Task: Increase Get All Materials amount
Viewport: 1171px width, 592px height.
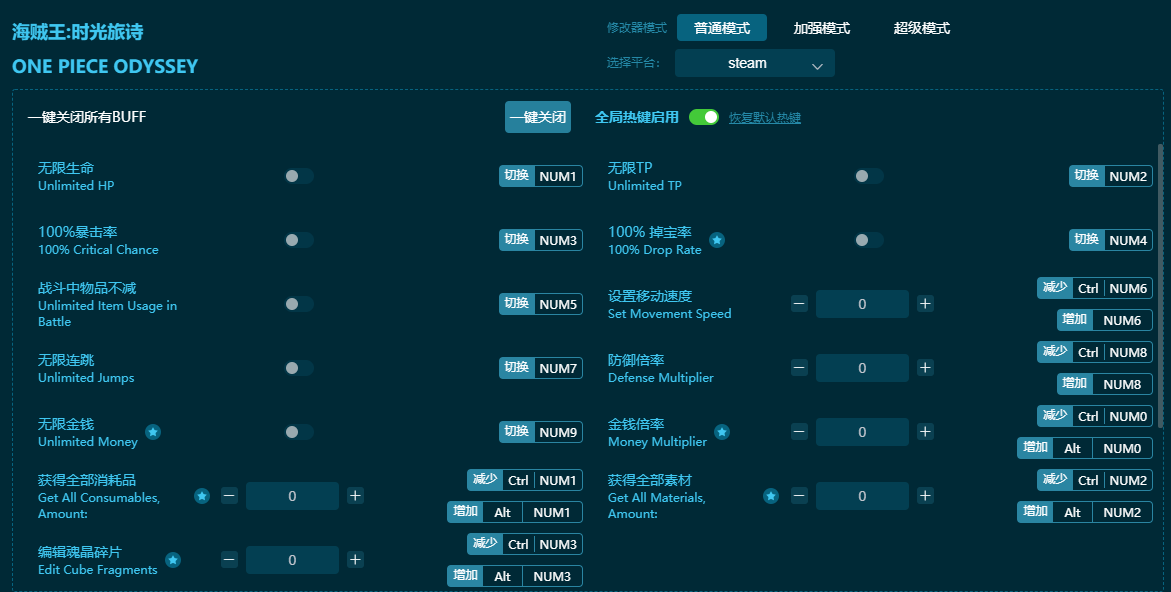Action: [x=925, y=496]
